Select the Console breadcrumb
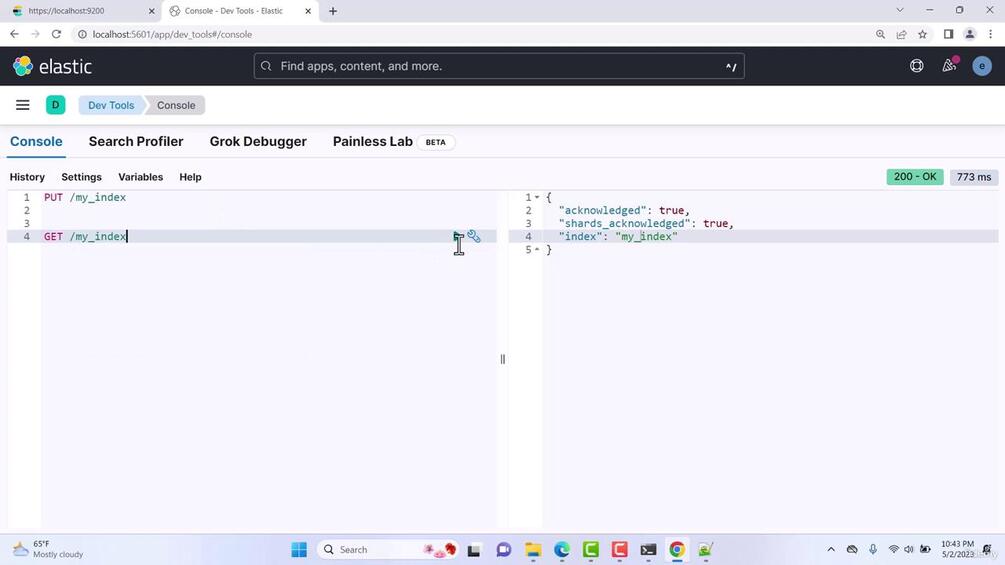Viewport: 1005px width, 565px height. [176, 105]
